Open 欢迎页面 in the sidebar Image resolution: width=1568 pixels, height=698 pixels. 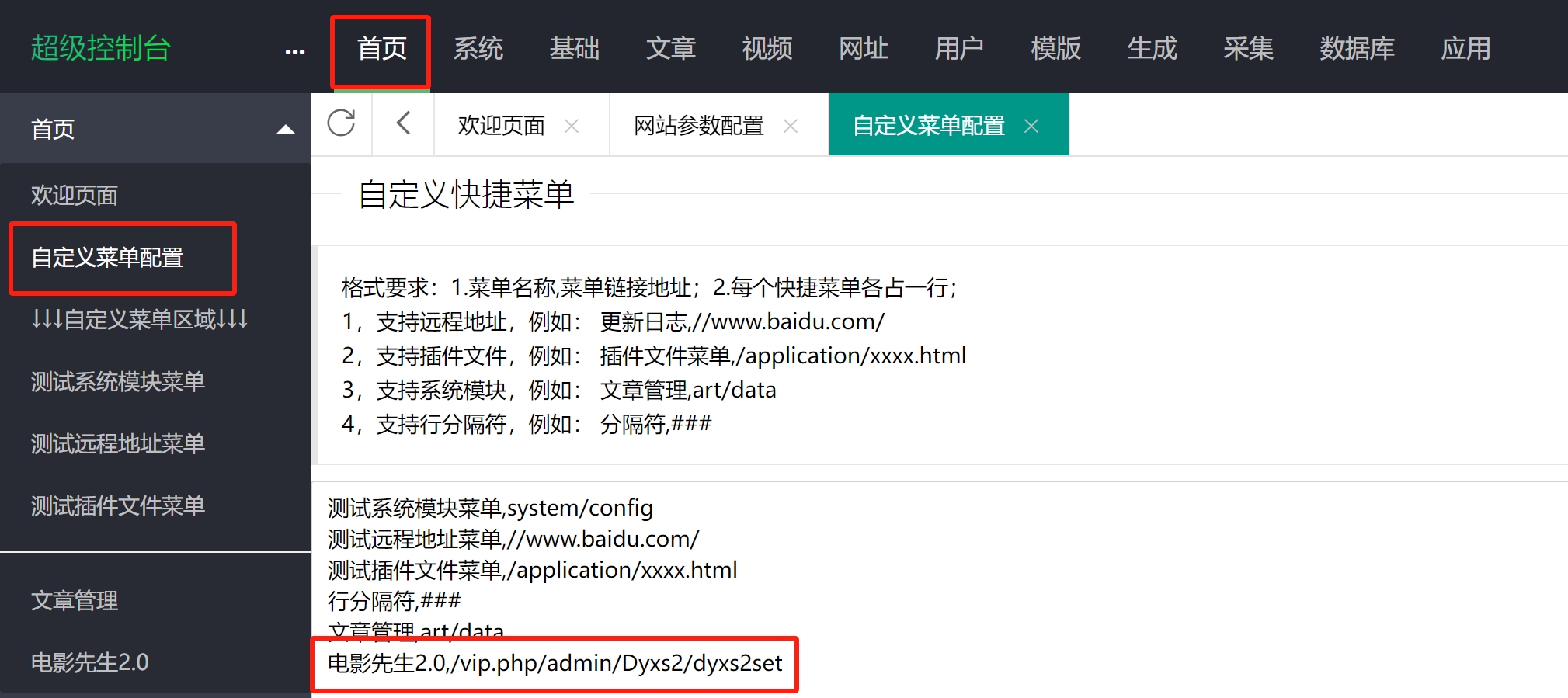point(75,195)
